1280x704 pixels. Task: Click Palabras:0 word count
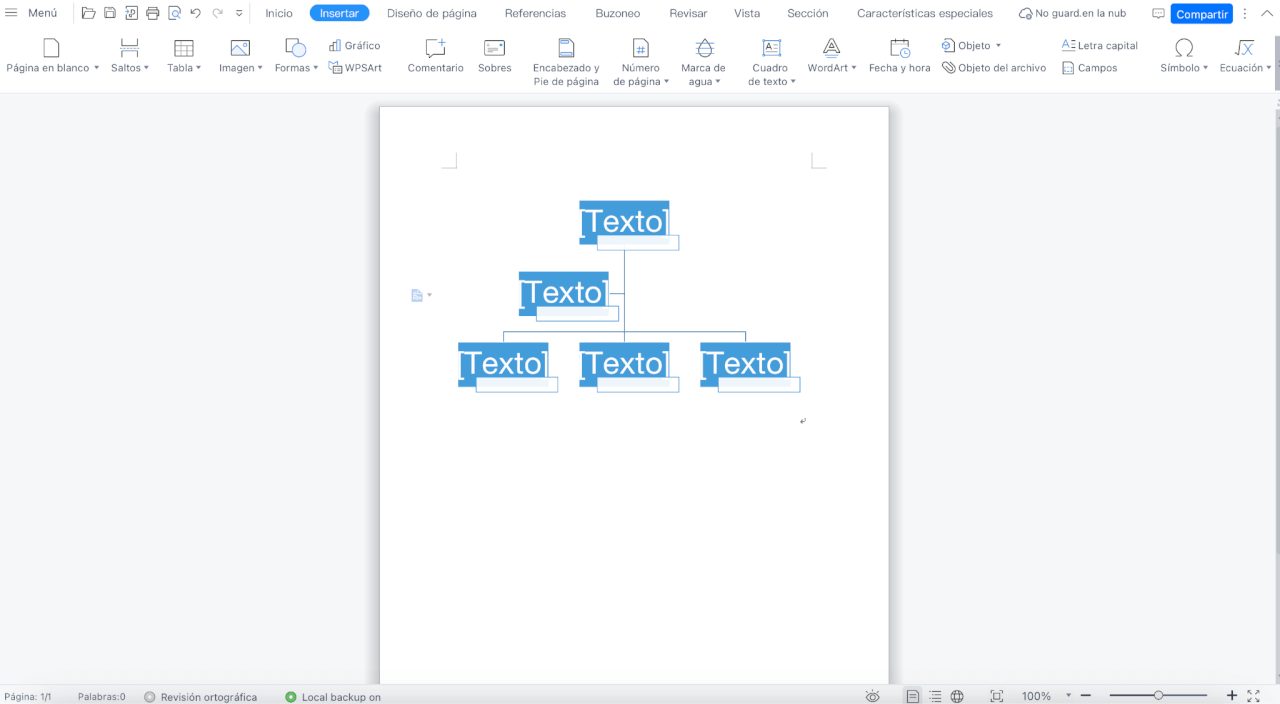(x=102, y=697)
